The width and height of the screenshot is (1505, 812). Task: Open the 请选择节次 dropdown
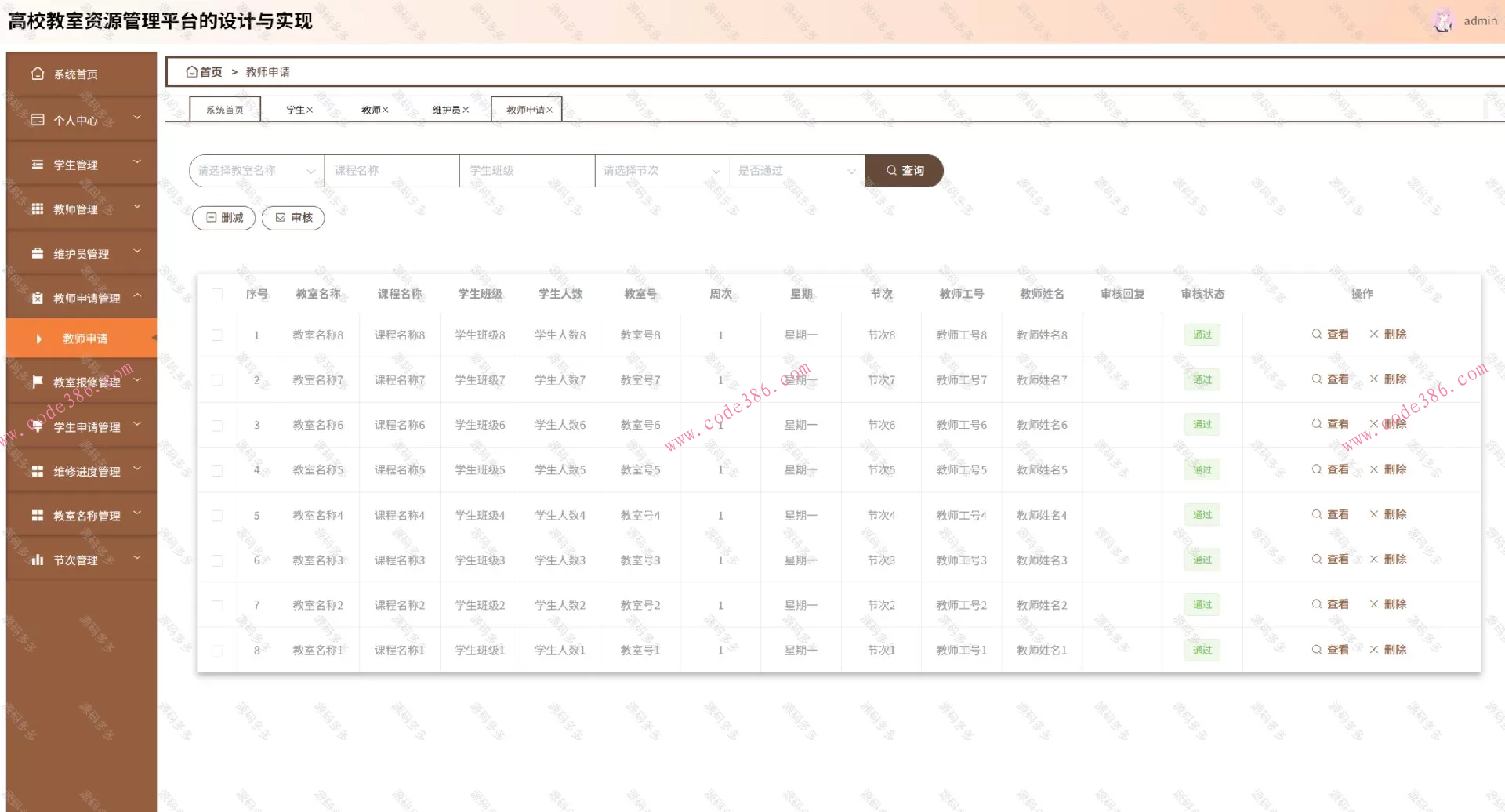[x=661, y=171]
